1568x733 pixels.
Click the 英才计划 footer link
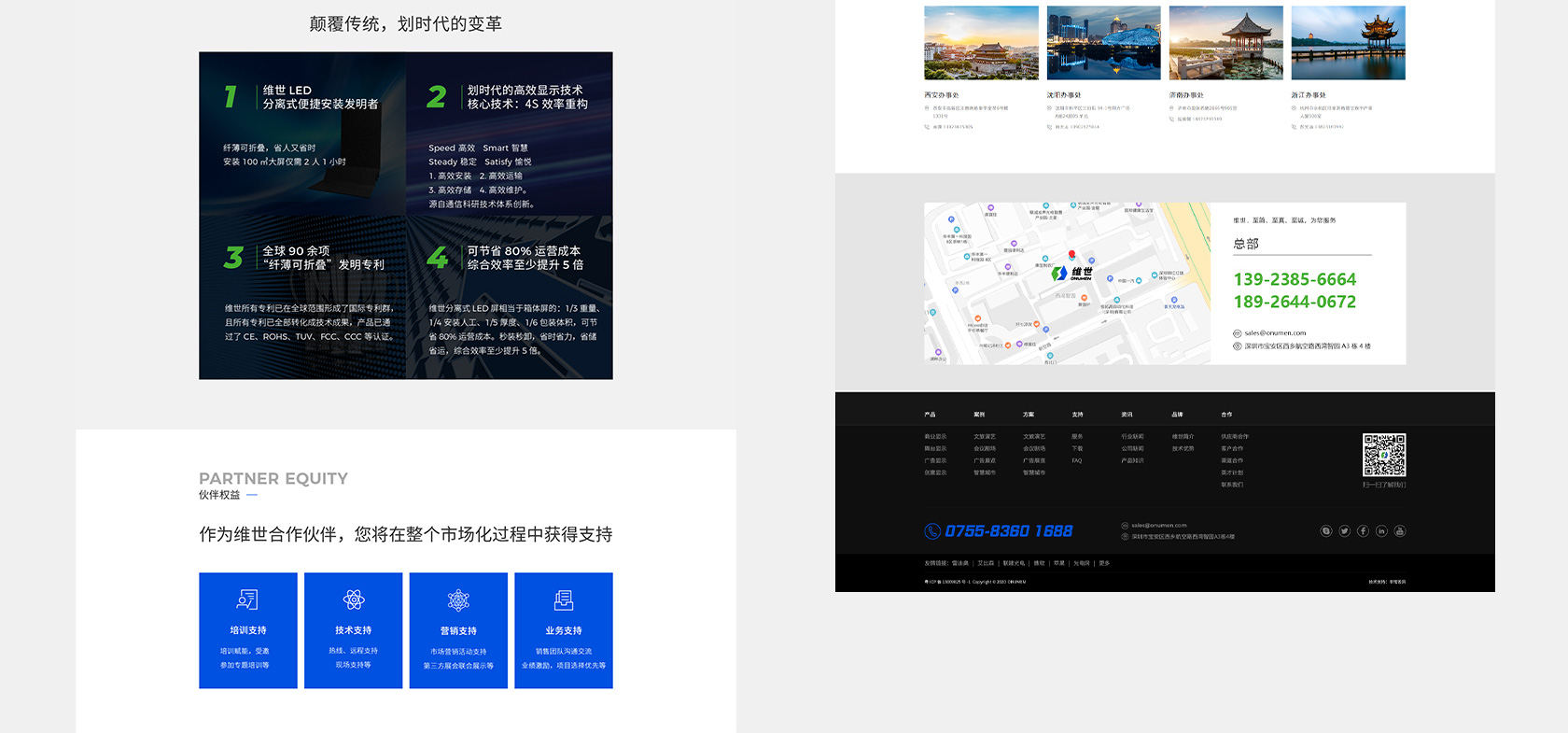tap(1232, 472)
